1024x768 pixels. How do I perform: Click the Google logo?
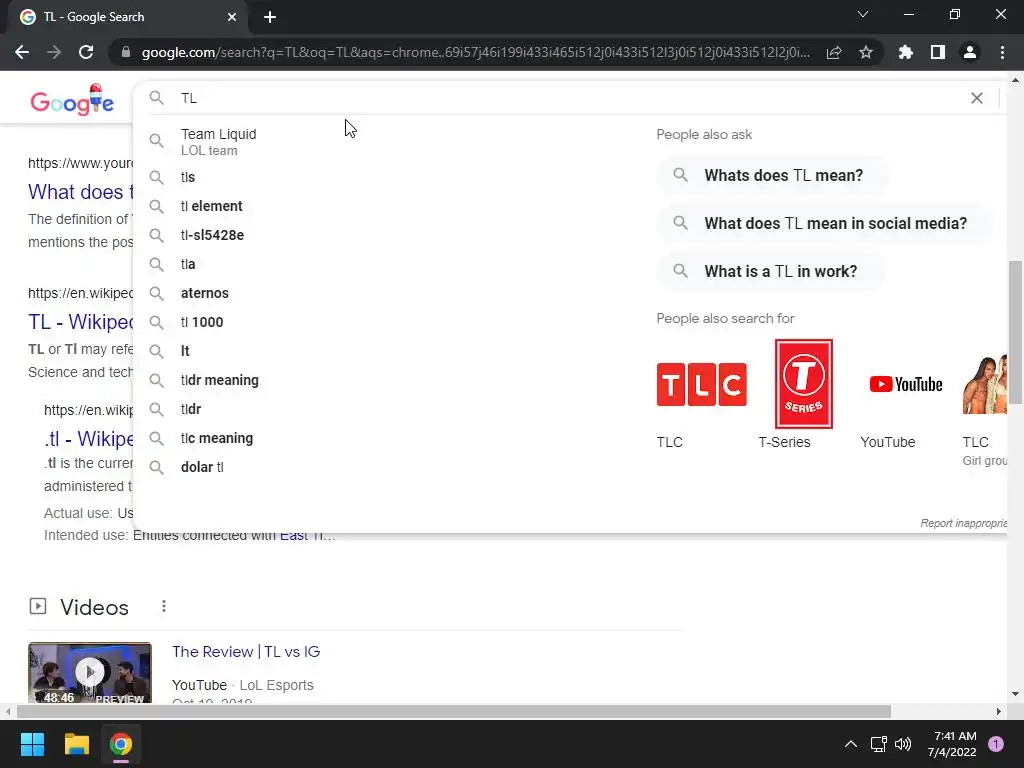click(72, 100)
